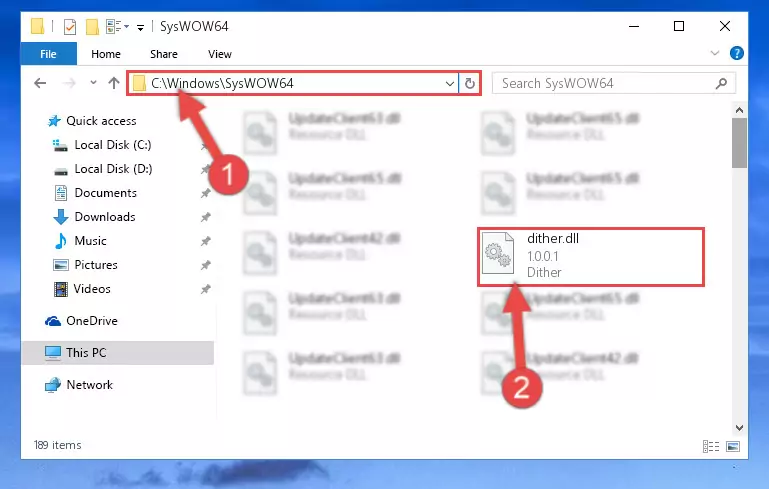Open Local Disk (C:) in the sidebar

point(113,145)
